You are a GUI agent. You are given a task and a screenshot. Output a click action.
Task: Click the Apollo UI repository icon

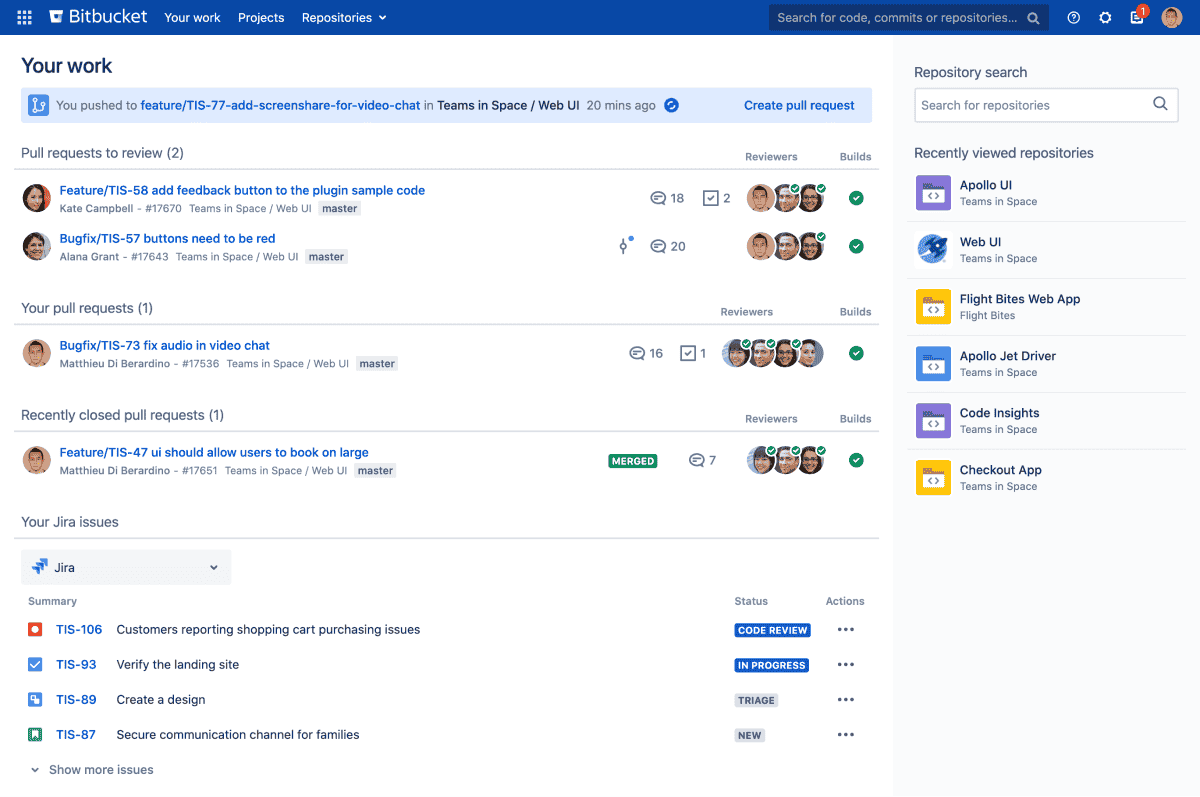933,193
